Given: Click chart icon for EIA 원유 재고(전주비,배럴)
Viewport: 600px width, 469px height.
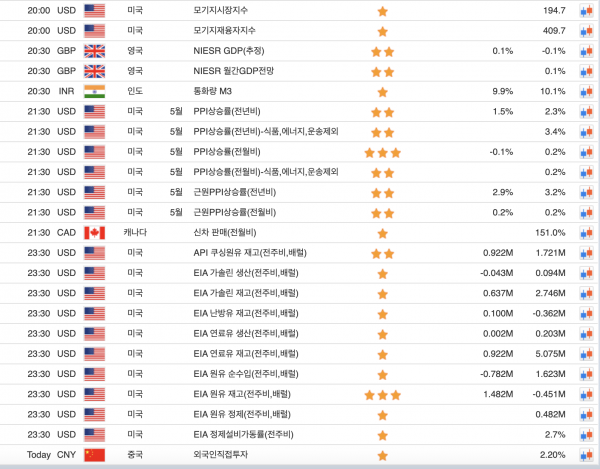Looking at the screenshot, I should (586, 394).
